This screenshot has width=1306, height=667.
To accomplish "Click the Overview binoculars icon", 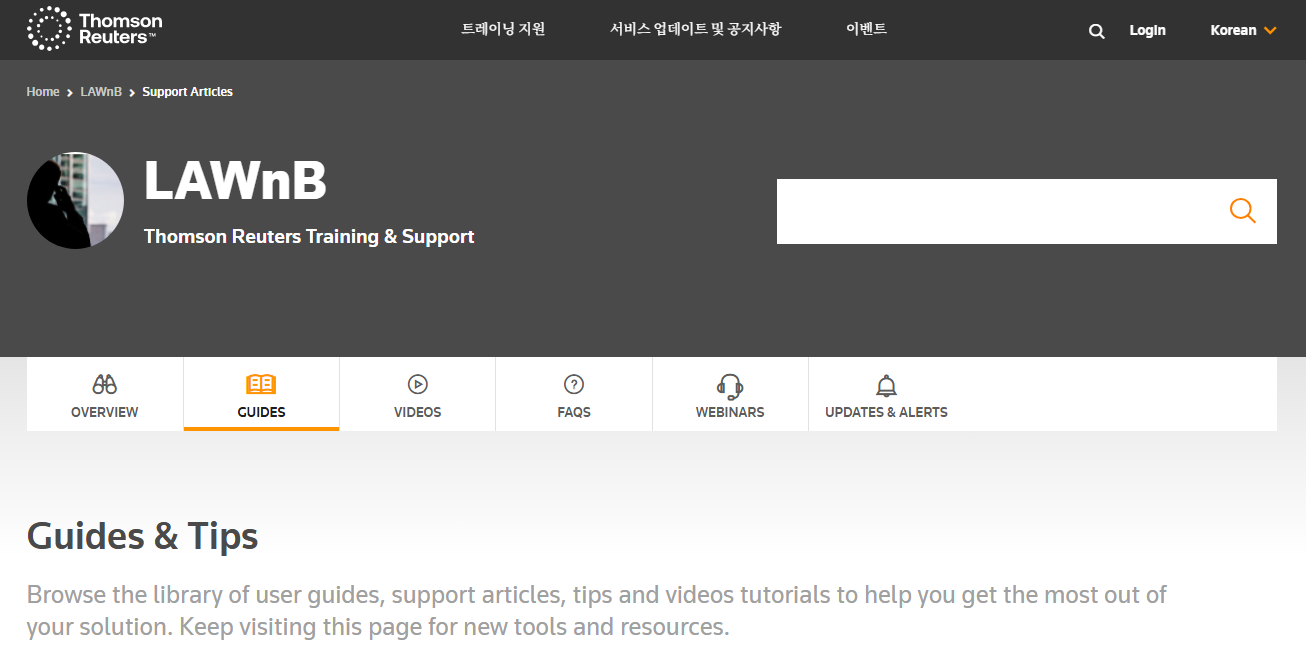I will pos(105,384).
